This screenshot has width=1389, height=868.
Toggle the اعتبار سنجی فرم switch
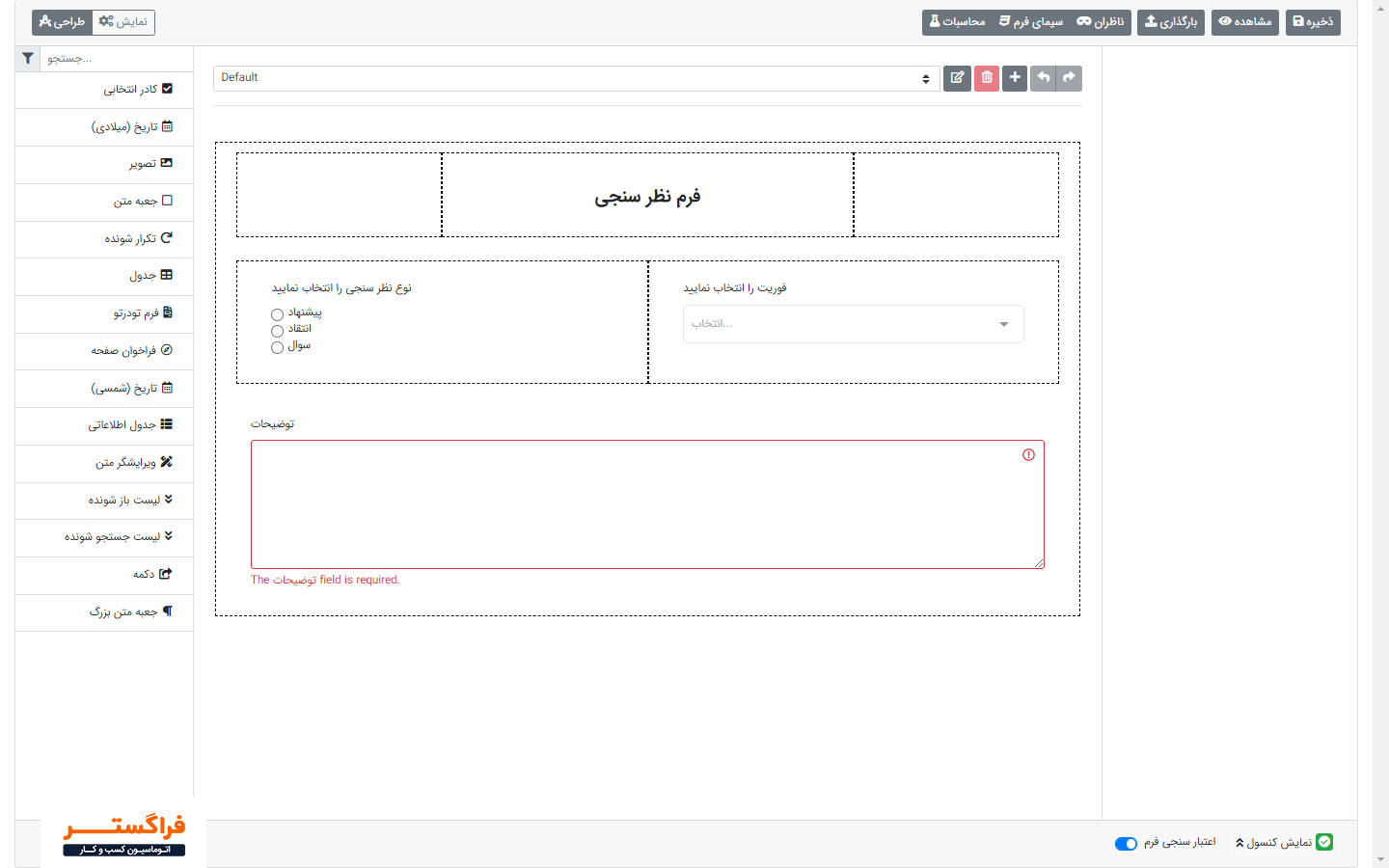point(1126,844)
